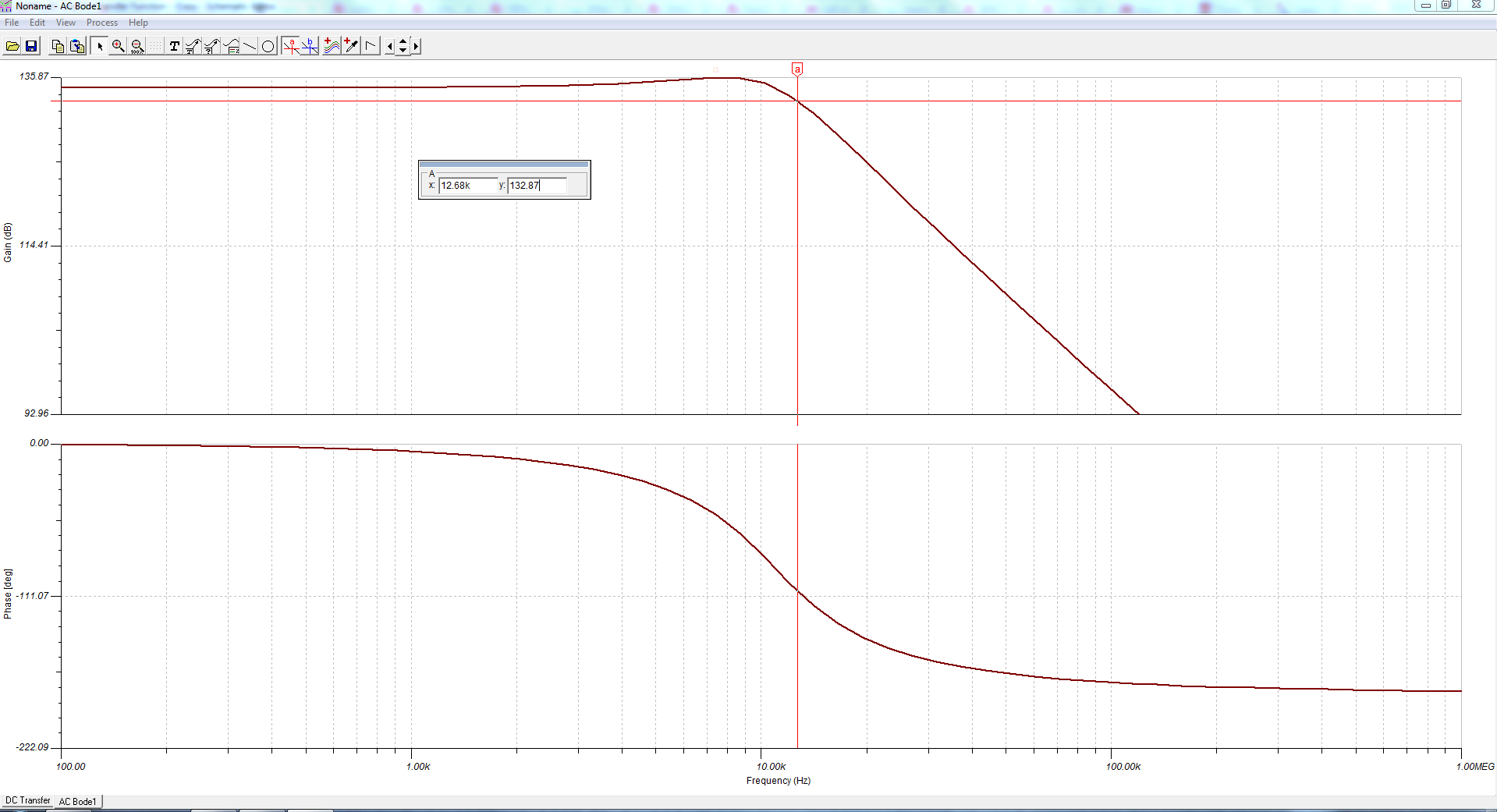Select the line drawing tool
The height and width of the screenshot is (812, 1497).
tap(250, 46)
